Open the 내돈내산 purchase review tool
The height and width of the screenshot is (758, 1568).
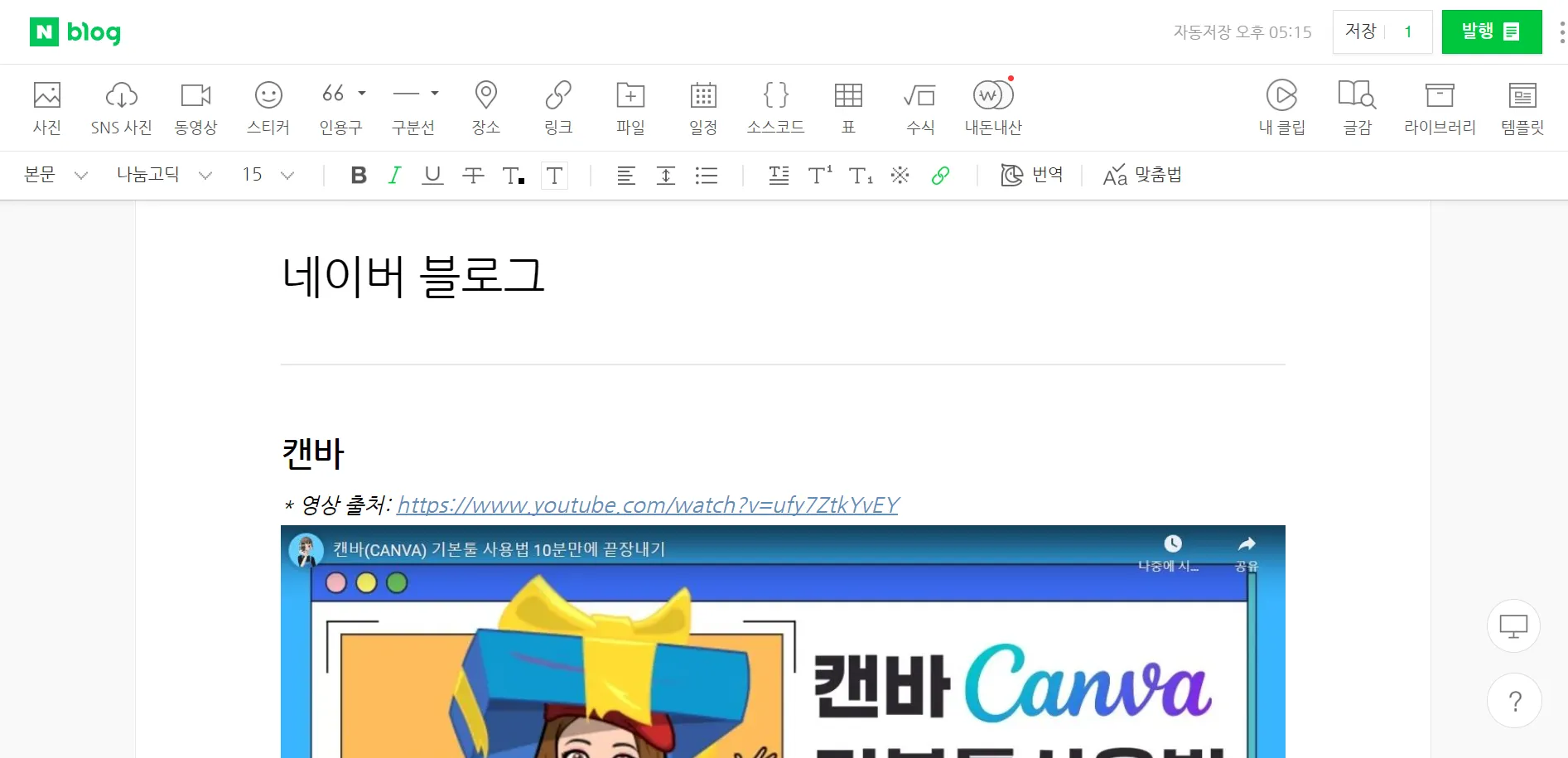click(993, 108)
